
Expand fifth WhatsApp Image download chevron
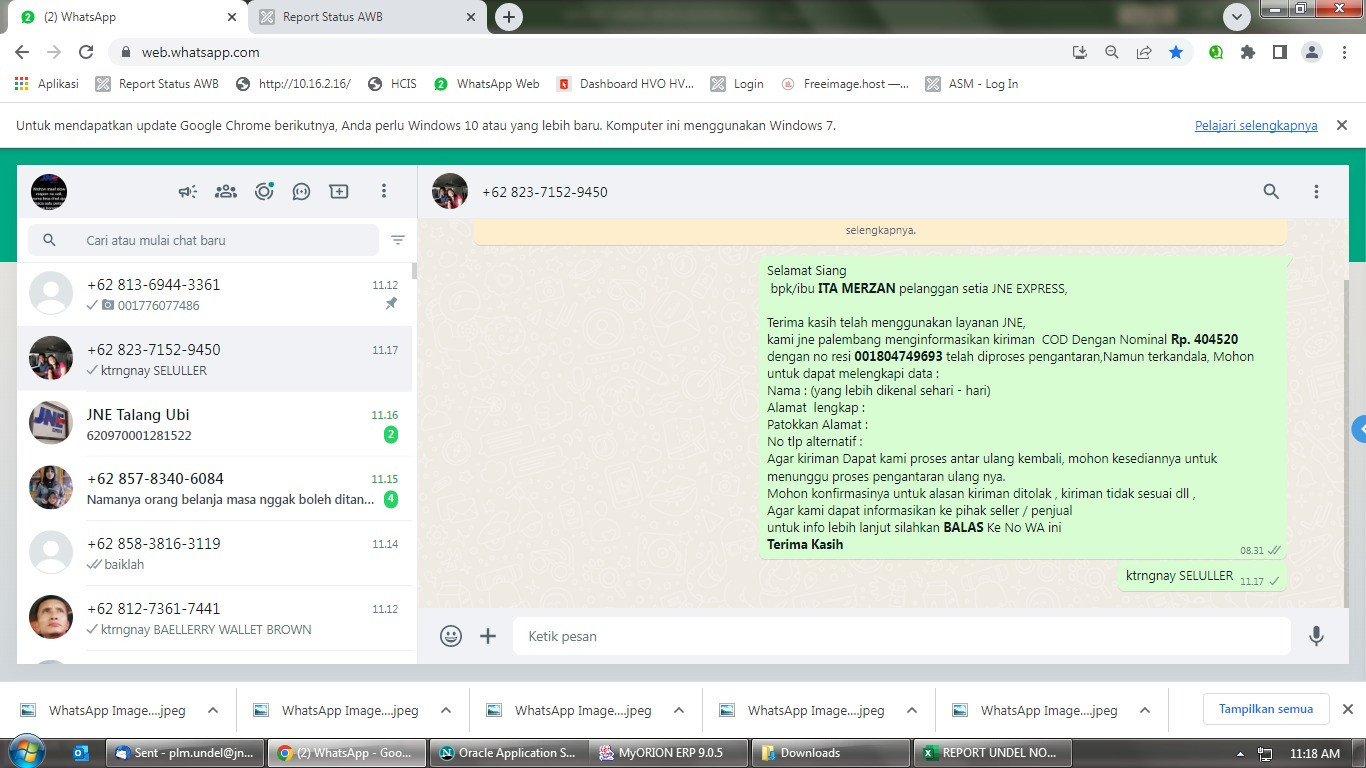1145,710
